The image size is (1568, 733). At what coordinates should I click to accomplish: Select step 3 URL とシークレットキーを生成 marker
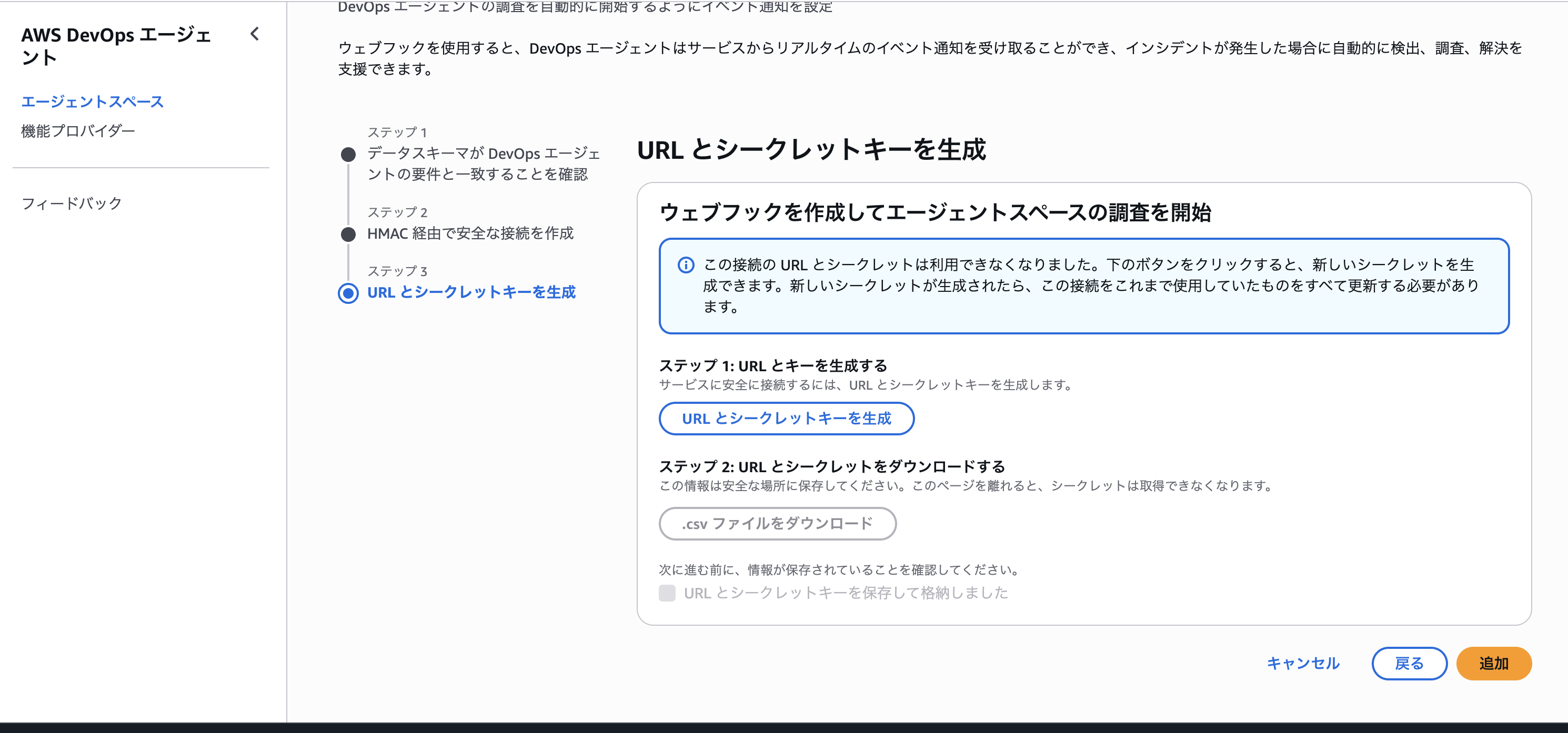pyautogui.click(x=348, y=293)
